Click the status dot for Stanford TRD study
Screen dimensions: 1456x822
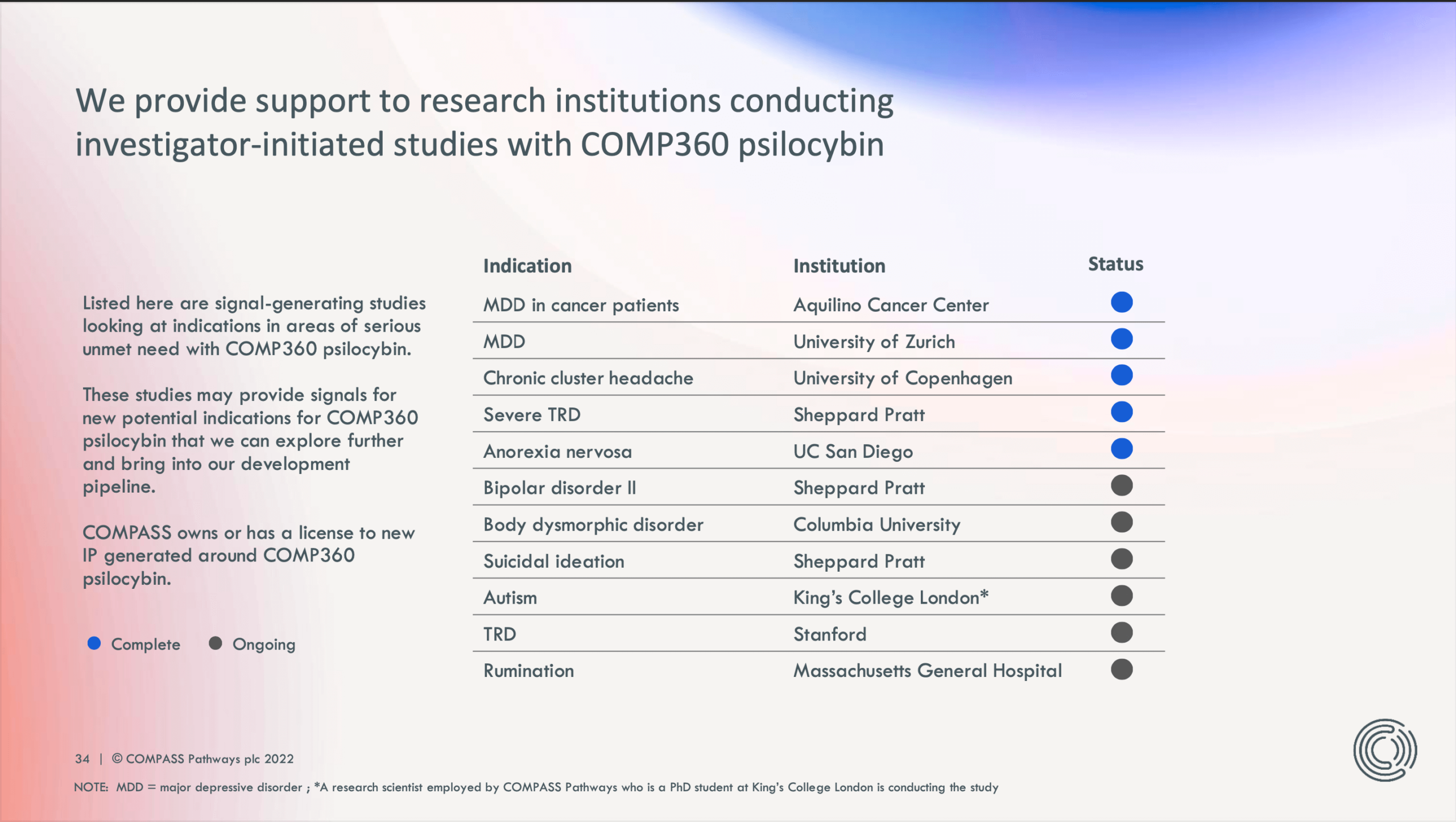1122,633
